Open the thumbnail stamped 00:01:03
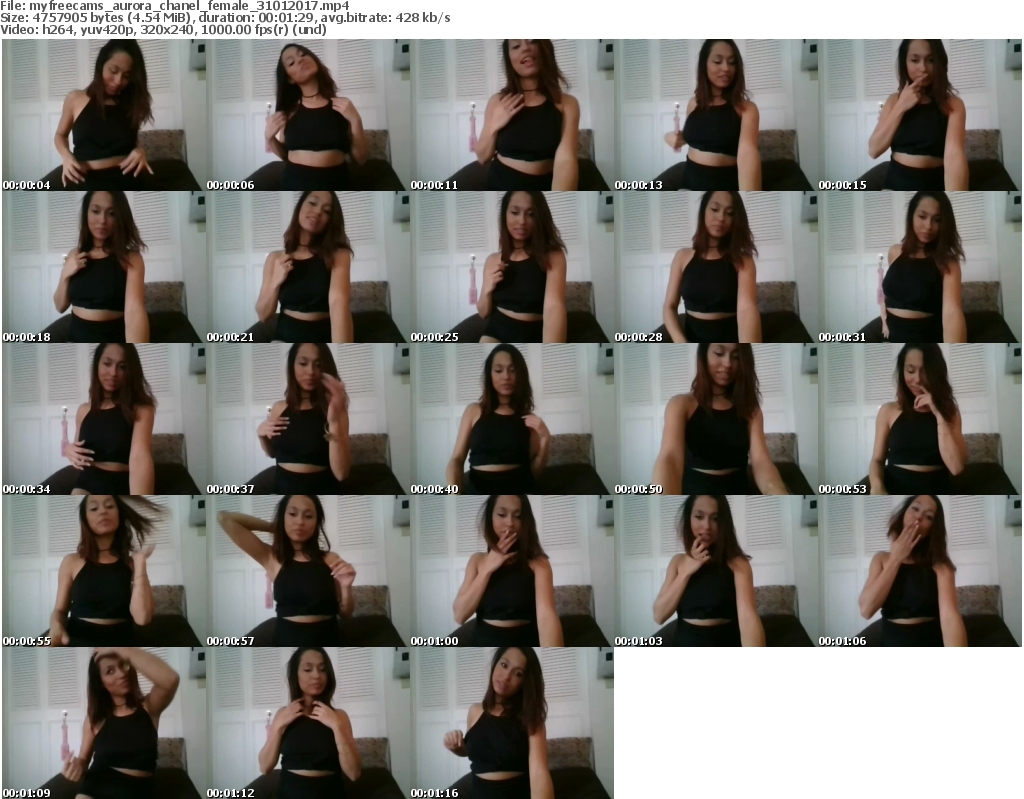 716,571
